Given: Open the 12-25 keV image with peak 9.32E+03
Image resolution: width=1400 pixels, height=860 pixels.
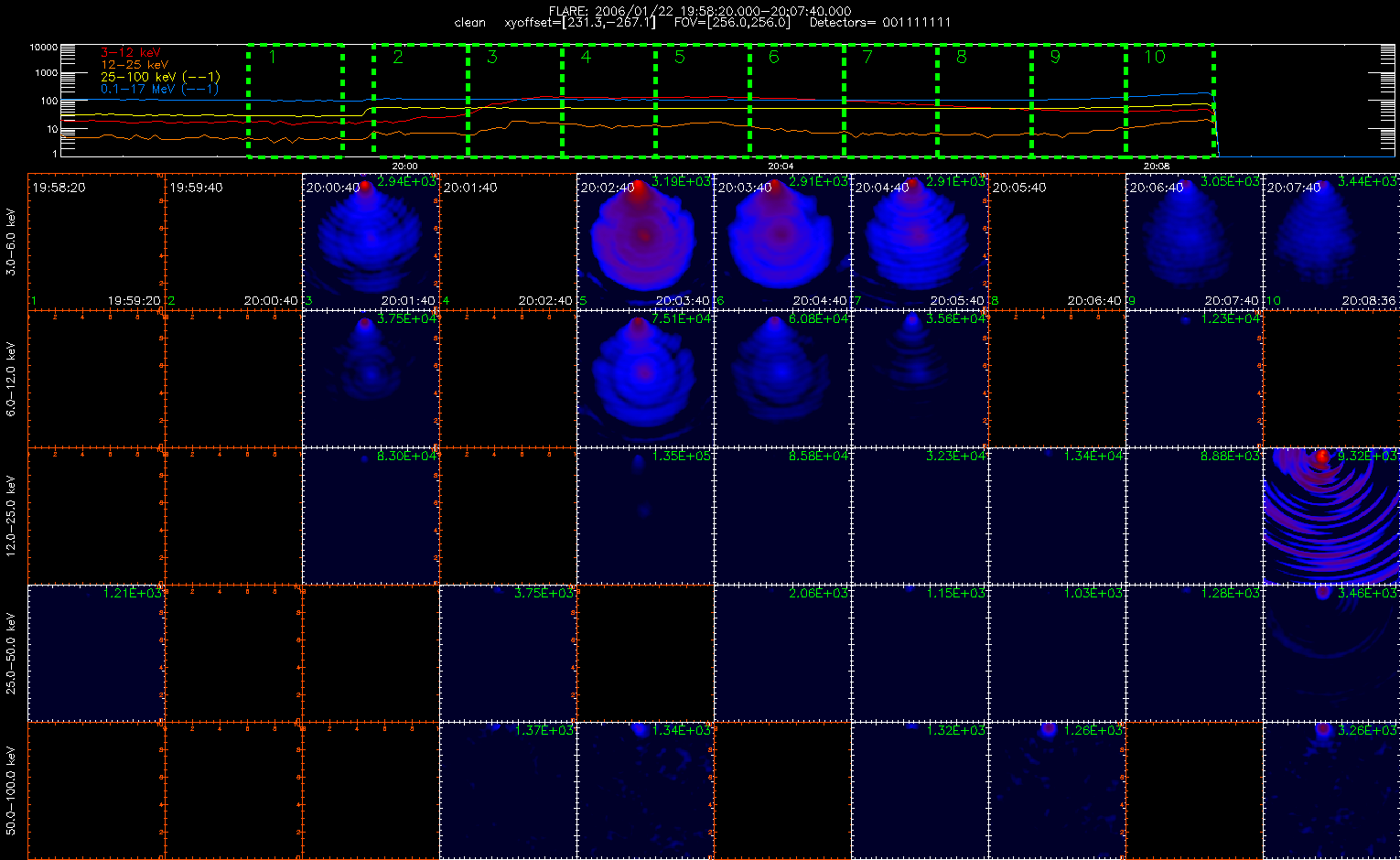Looking at the screenshot, I should 1331,516.
